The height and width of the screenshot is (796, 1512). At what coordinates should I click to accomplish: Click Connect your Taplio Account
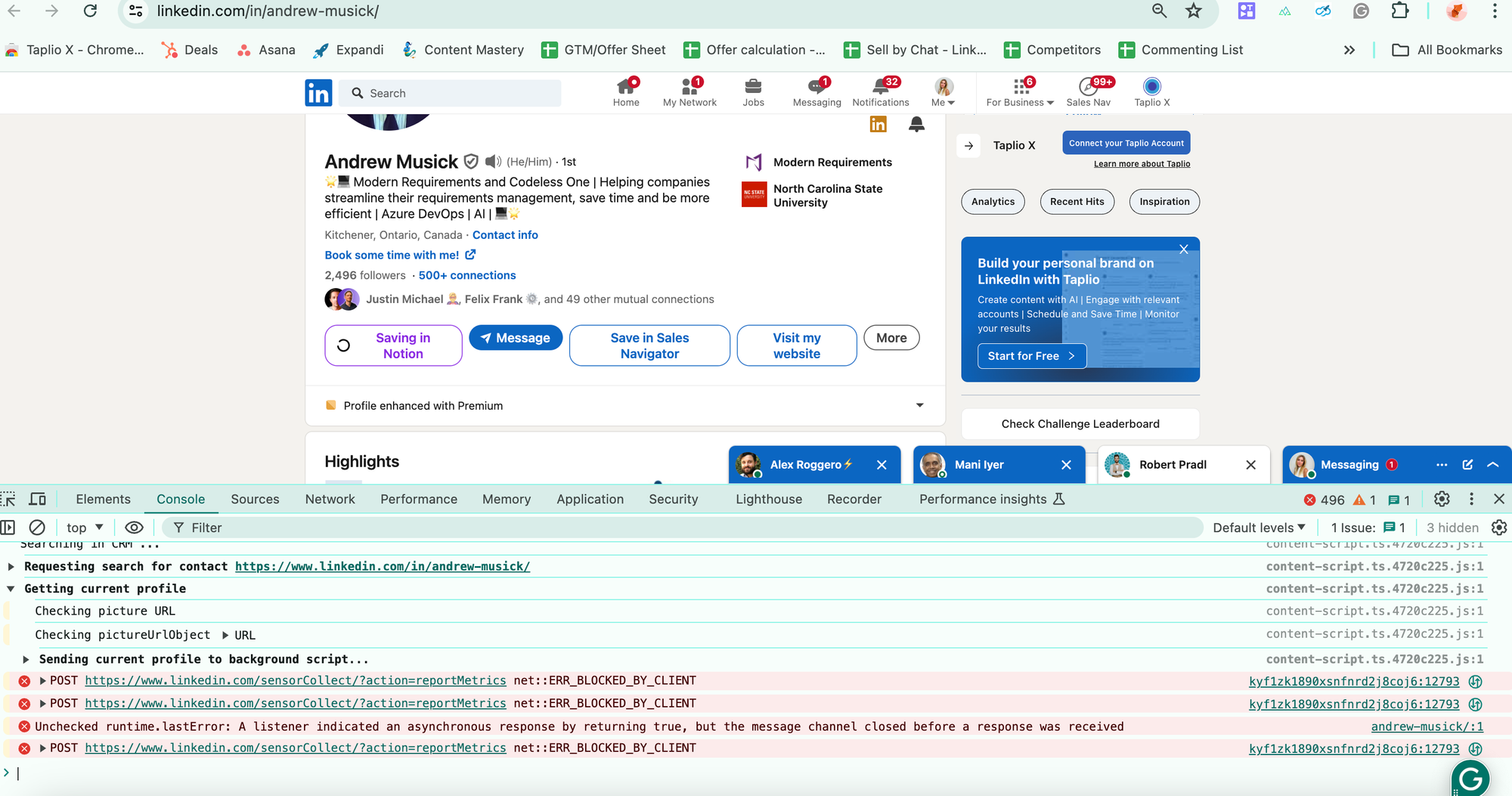click(x=1126, y=143)
